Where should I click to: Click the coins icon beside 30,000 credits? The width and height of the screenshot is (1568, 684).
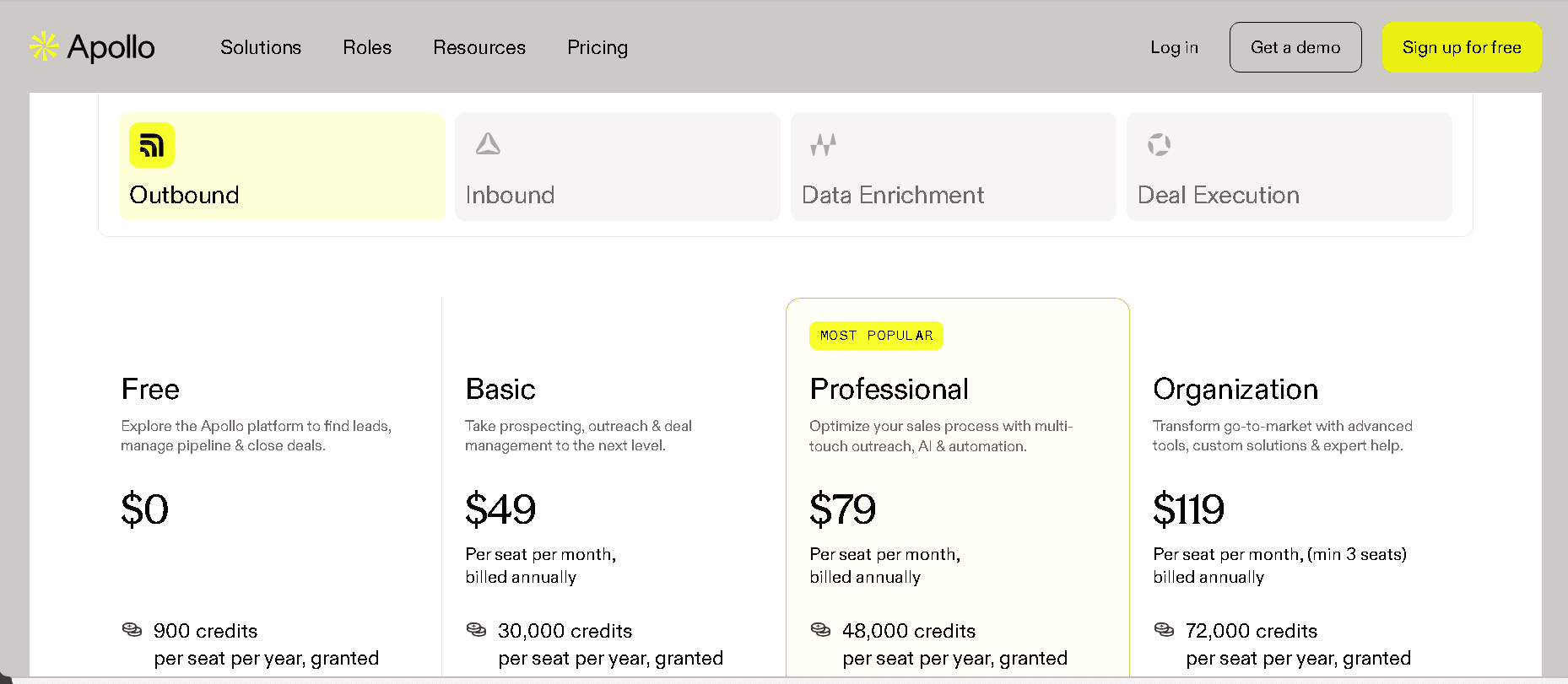click(477, 629)
